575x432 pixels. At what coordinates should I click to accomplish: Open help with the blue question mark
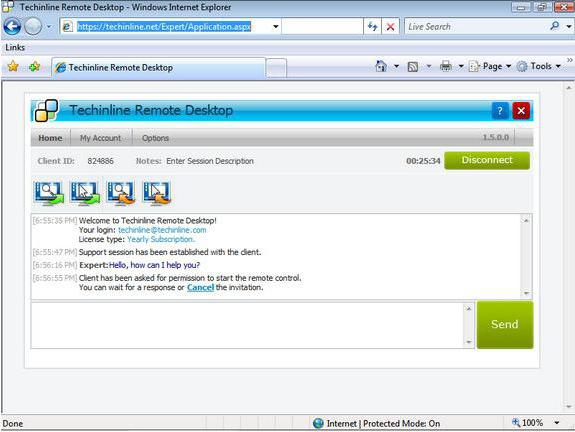click(x=499, y=110)
